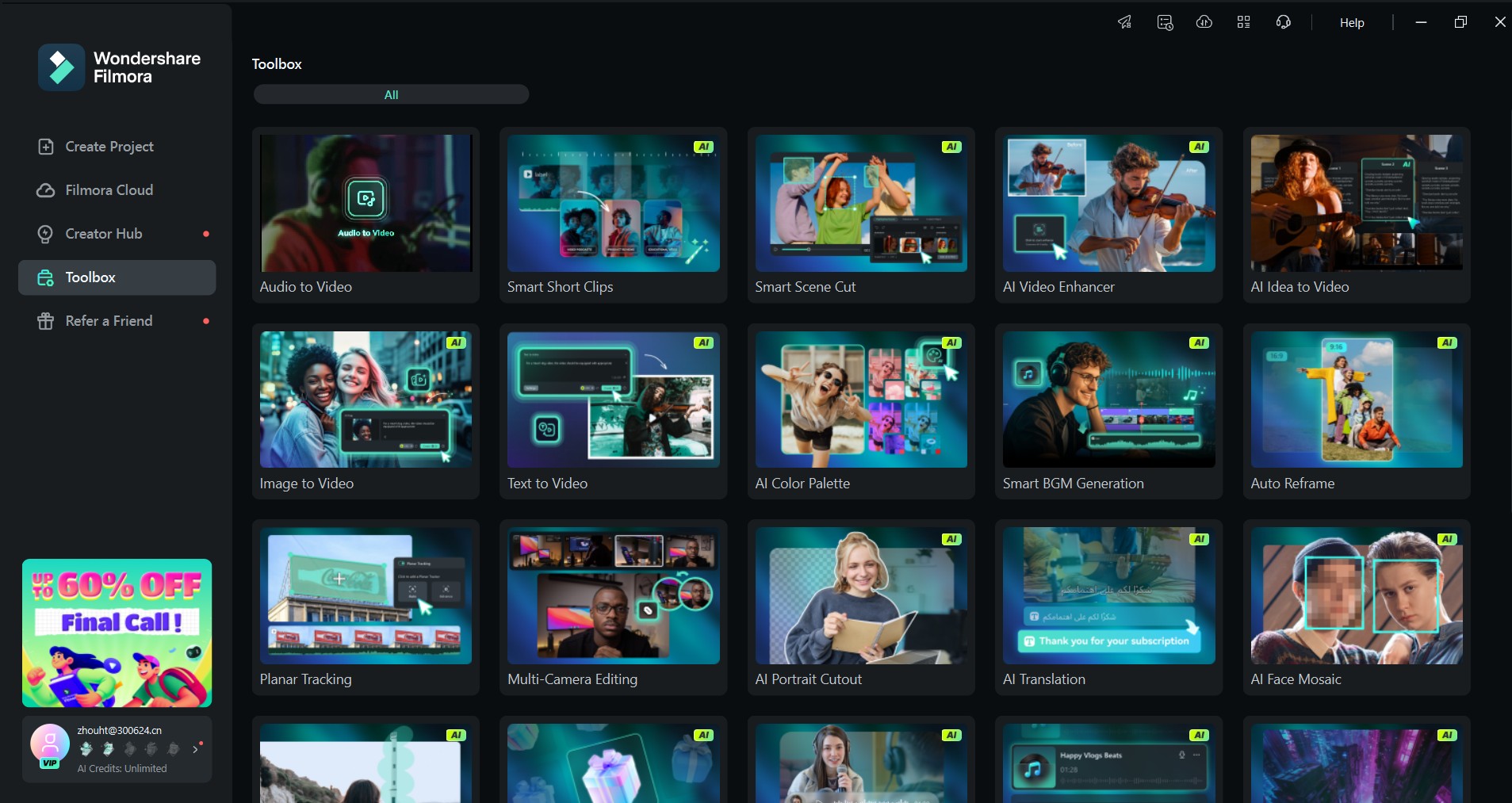Click the Filmora Cloud icon in sidebar
The width and height of the screenshot is (1512, 803).
tap(46, 190)
